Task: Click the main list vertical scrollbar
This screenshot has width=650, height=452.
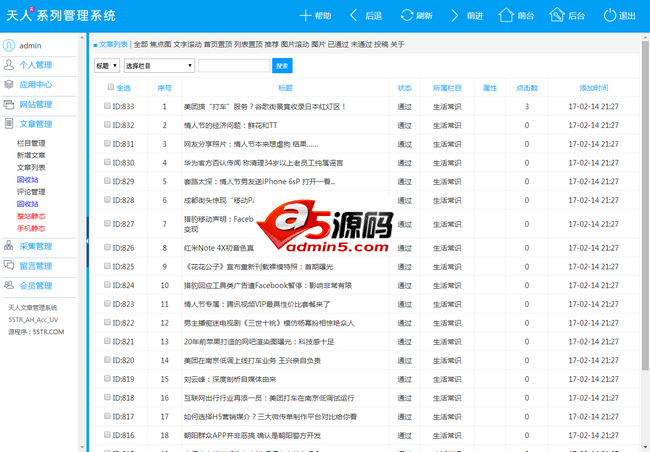Action: (x=645, y=205)
